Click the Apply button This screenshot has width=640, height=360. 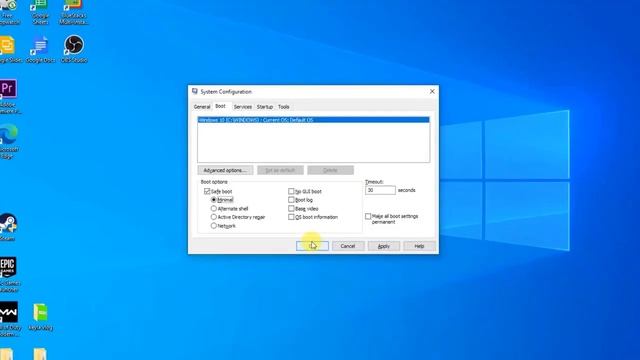coord(384,246)
